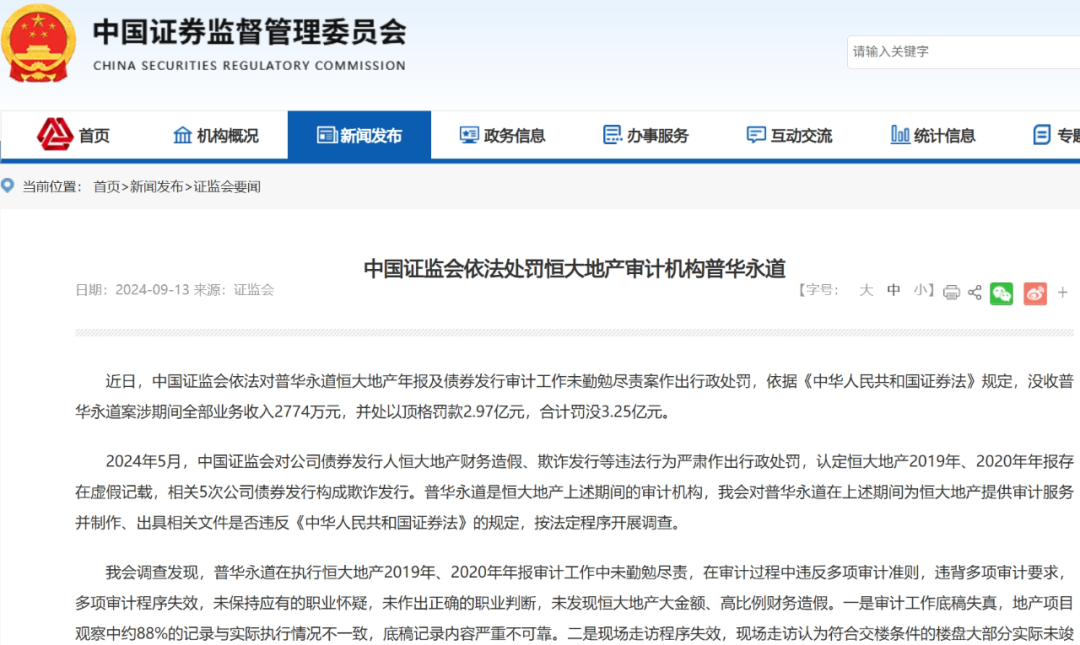Open the 互动交流 menu item
1080x645 pixels.
click(x=789, y=135)
